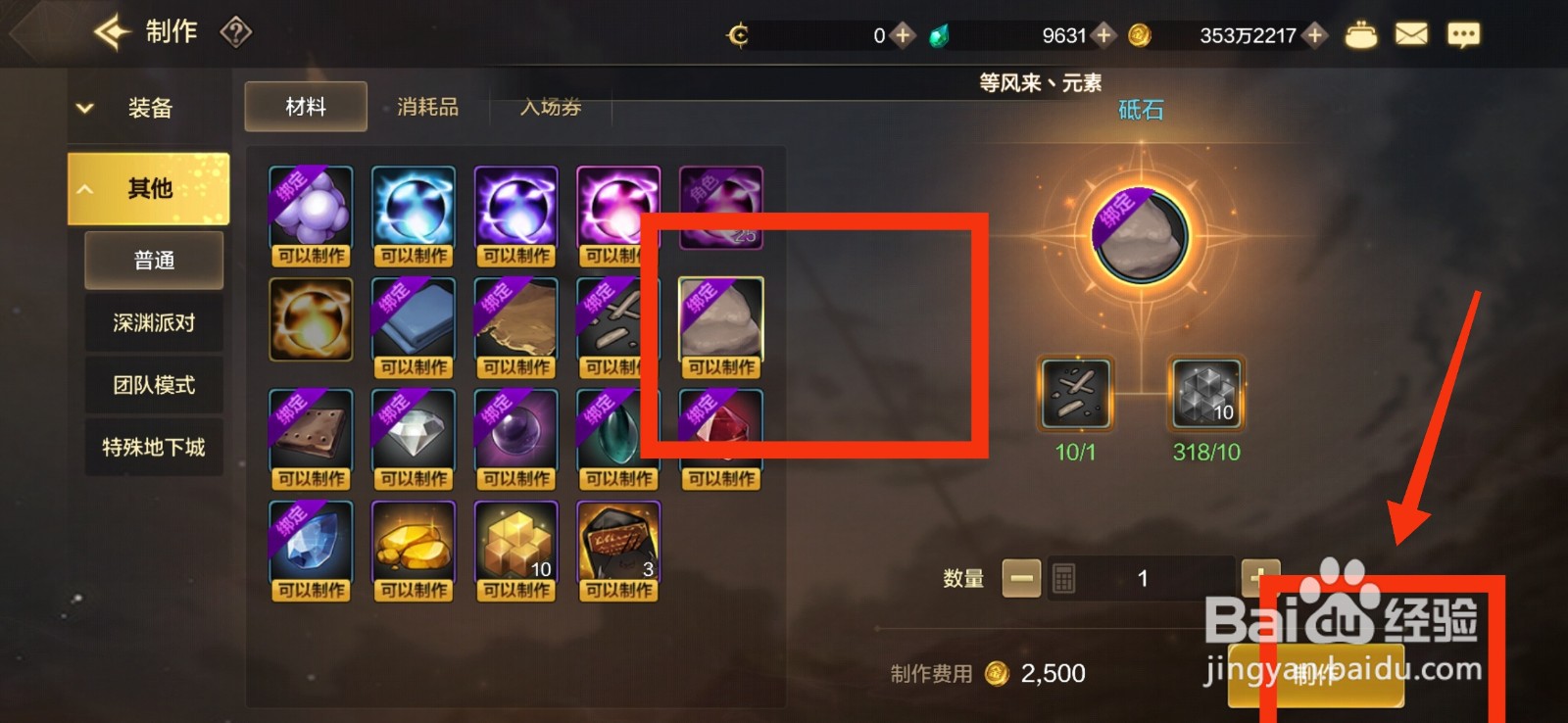Open the mail envelope icon
The image size is (1568, 723).
1411,35
